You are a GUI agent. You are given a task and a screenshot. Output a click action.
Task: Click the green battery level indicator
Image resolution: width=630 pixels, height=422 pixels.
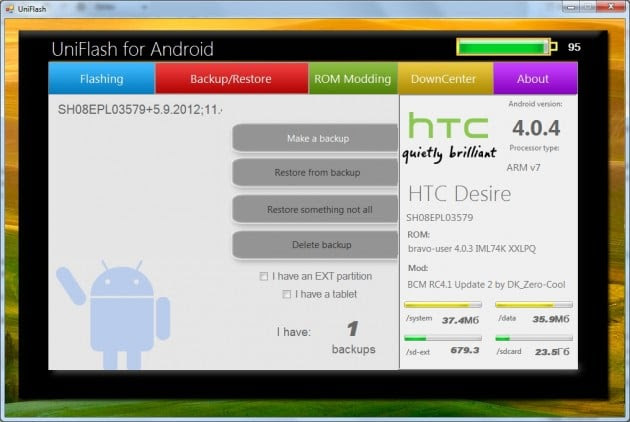coord(507,47)
